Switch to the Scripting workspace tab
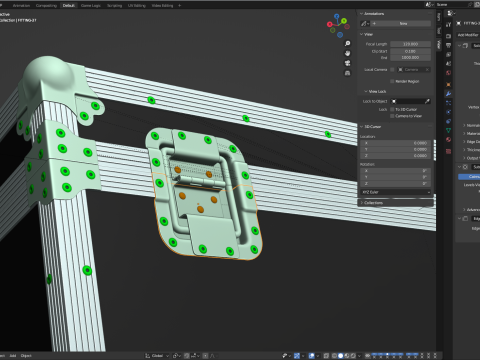Viewport: 480px width, 360px height. 114,5
